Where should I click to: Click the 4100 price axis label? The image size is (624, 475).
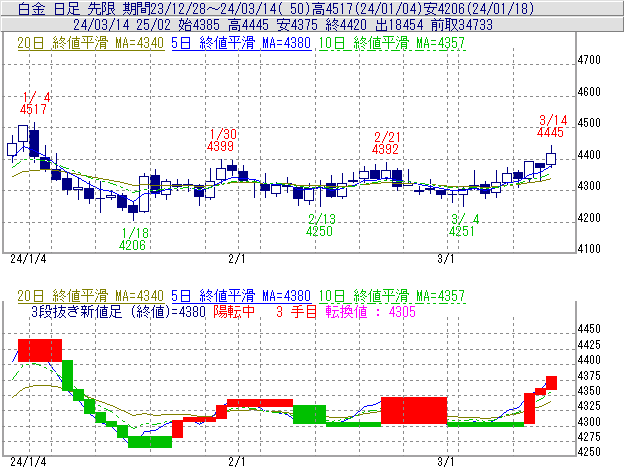589,249
